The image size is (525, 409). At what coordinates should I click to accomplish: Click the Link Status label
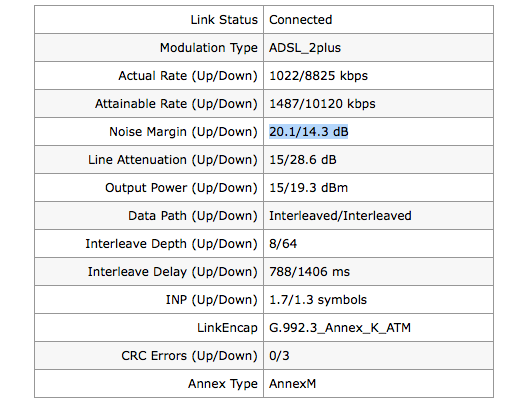pyautogui.click(x=224, y=20)
